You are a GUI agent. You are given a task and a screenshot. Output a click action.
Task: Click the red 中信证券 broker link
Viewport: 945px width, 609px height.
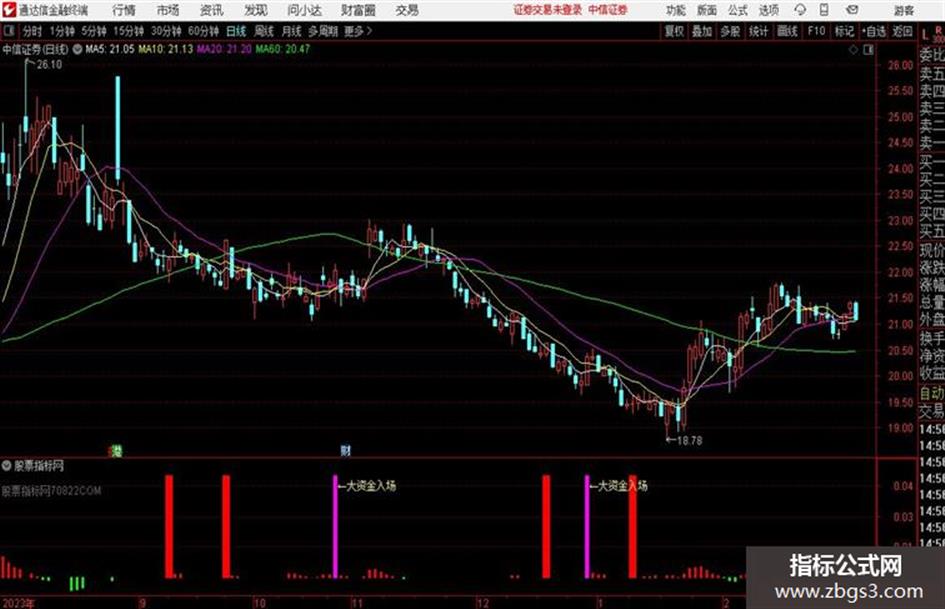click(608, 10)
